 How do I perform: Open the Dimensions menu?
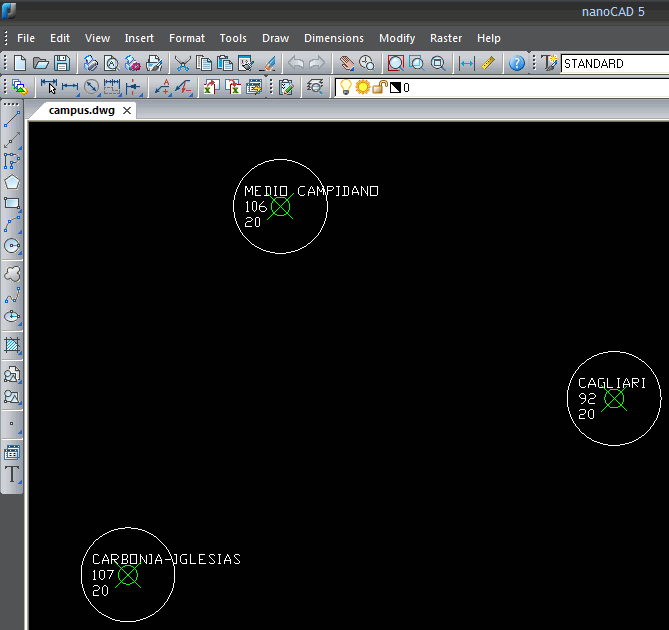pyautogui.click(x=333, y=38)
